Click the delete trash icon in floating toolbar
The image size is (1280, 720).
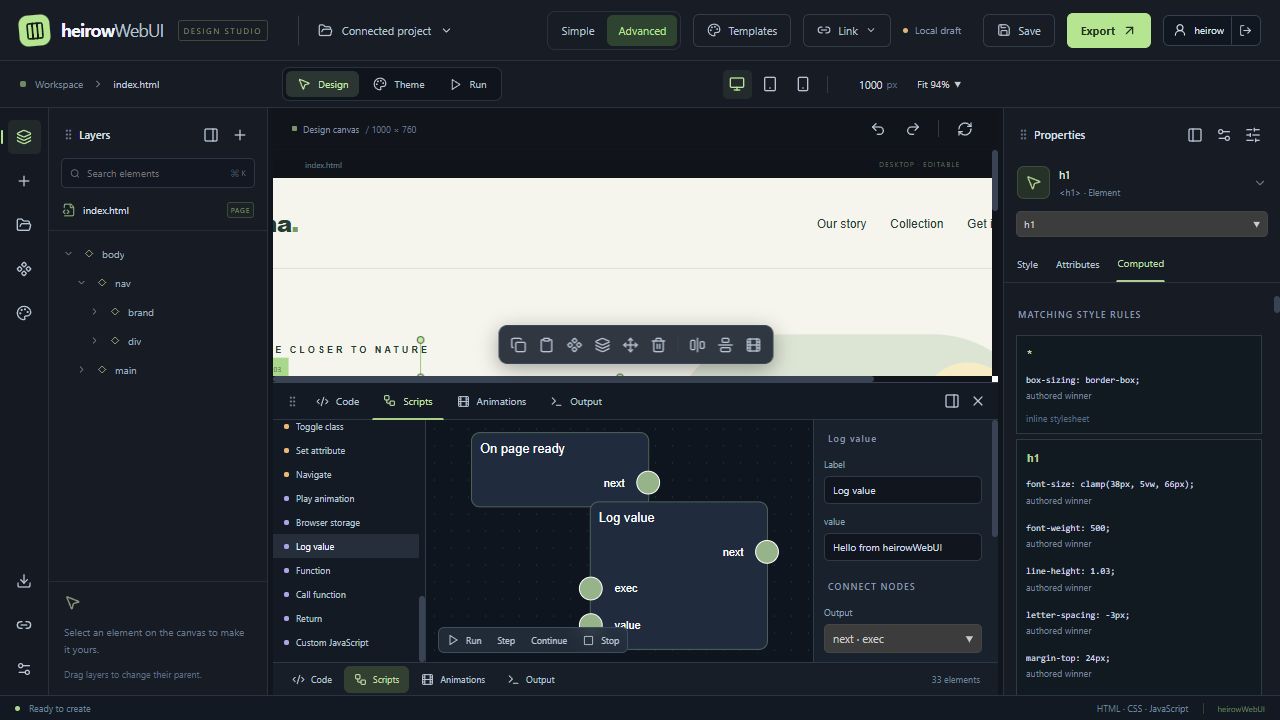point(658,345)
